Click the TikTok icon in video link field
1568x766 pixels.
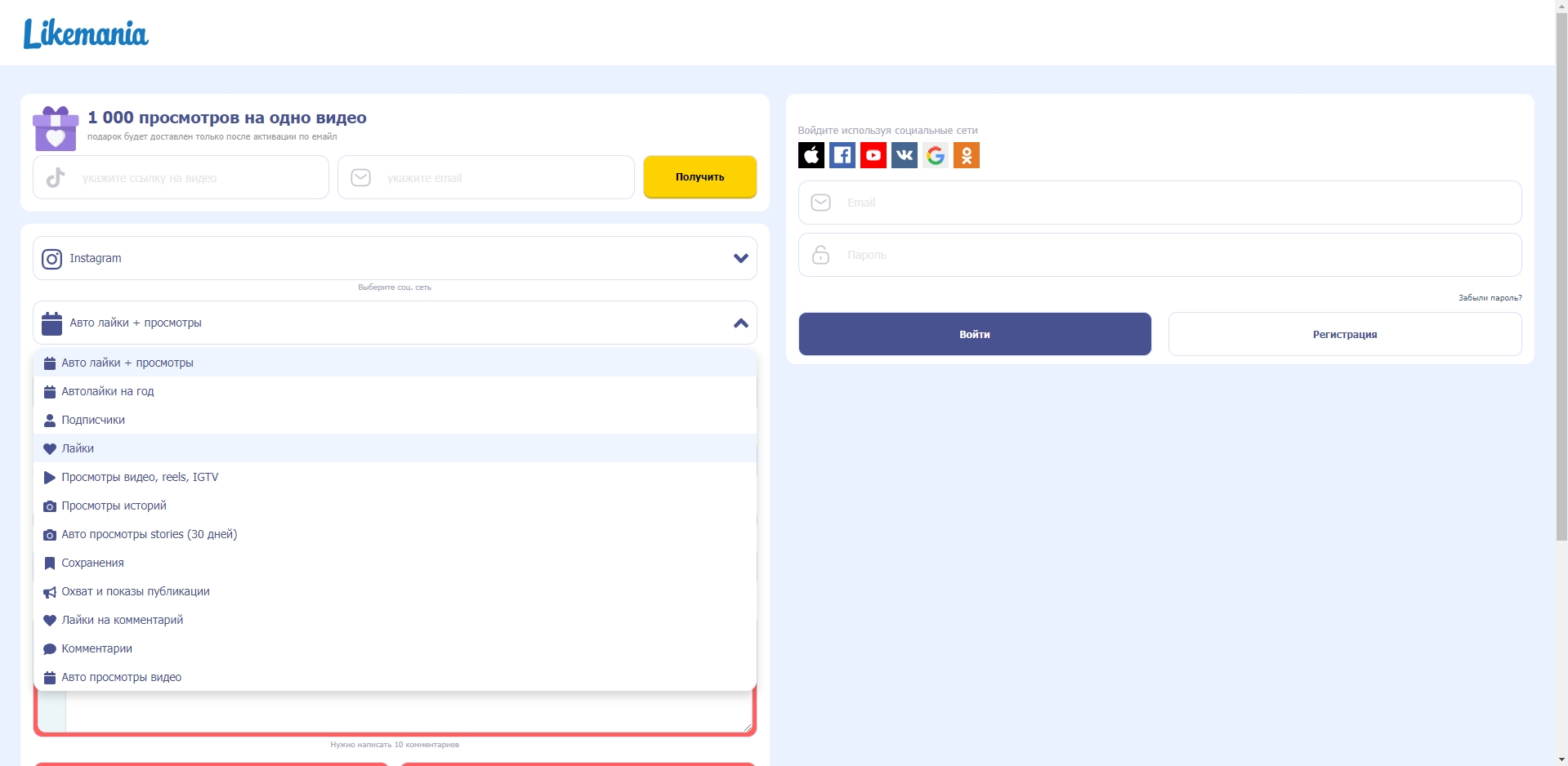click(56, 177)
